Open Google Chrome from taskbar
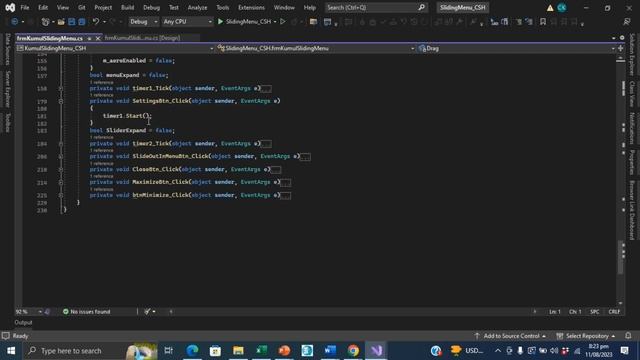Viewport: 640px width, 360px height. 353,351
